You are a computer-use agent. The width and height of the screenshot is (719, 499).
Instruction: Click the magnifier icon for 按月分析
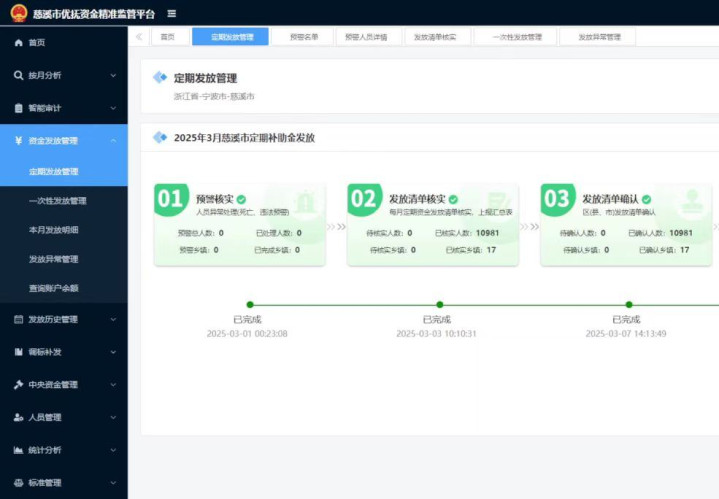(x=18, y=75)
